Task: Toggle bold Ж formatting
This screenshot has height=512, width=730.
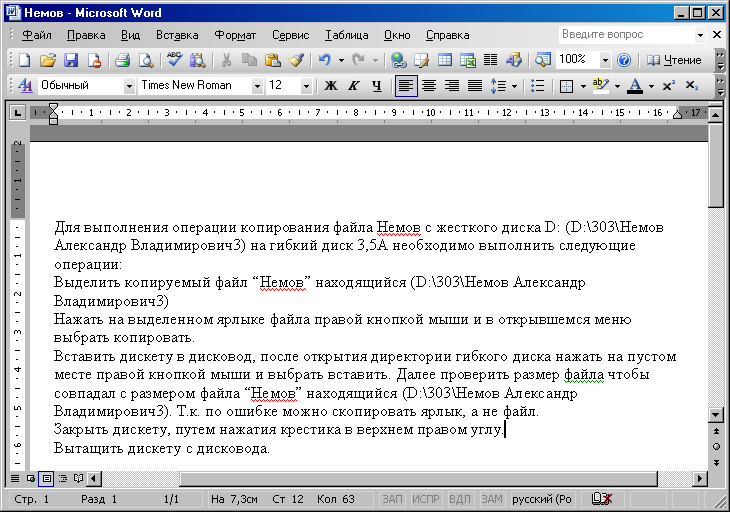Action: click(x=331, y=86)
